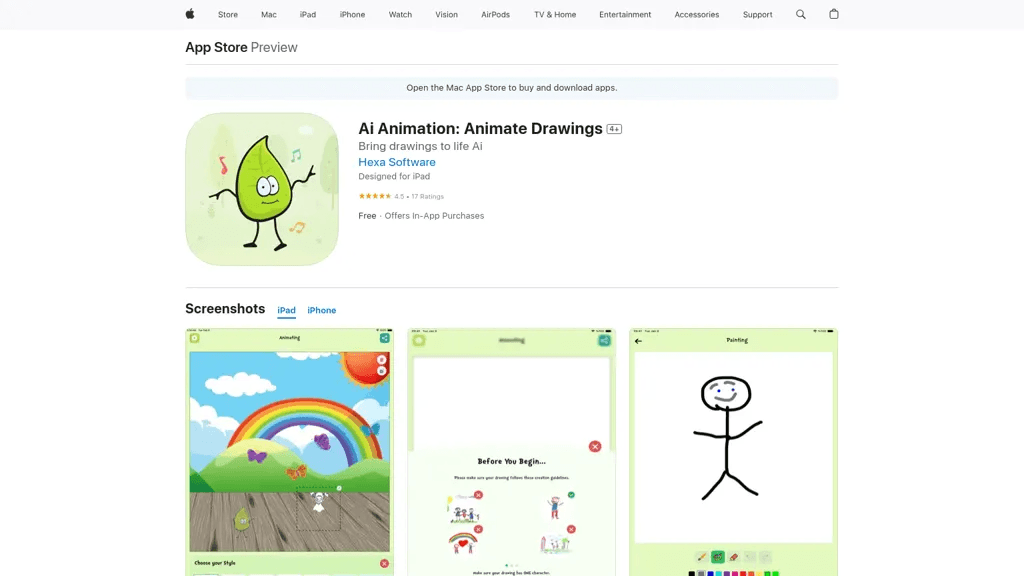Click the 4+ age rating badge
The image size is (1024, 576).
pos(614,129)
